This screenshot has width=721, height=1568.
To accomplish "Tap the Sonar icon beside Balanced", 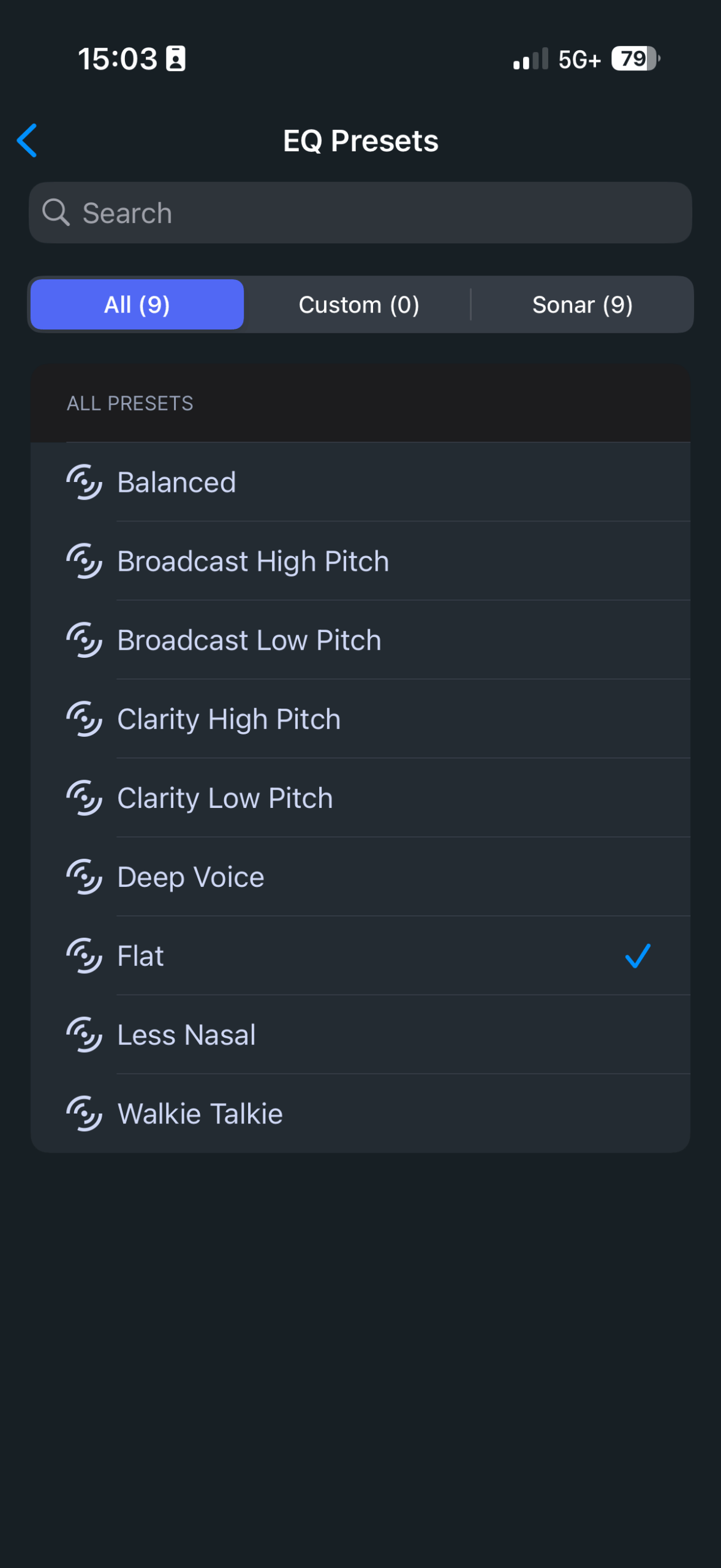I will [84, 482].
